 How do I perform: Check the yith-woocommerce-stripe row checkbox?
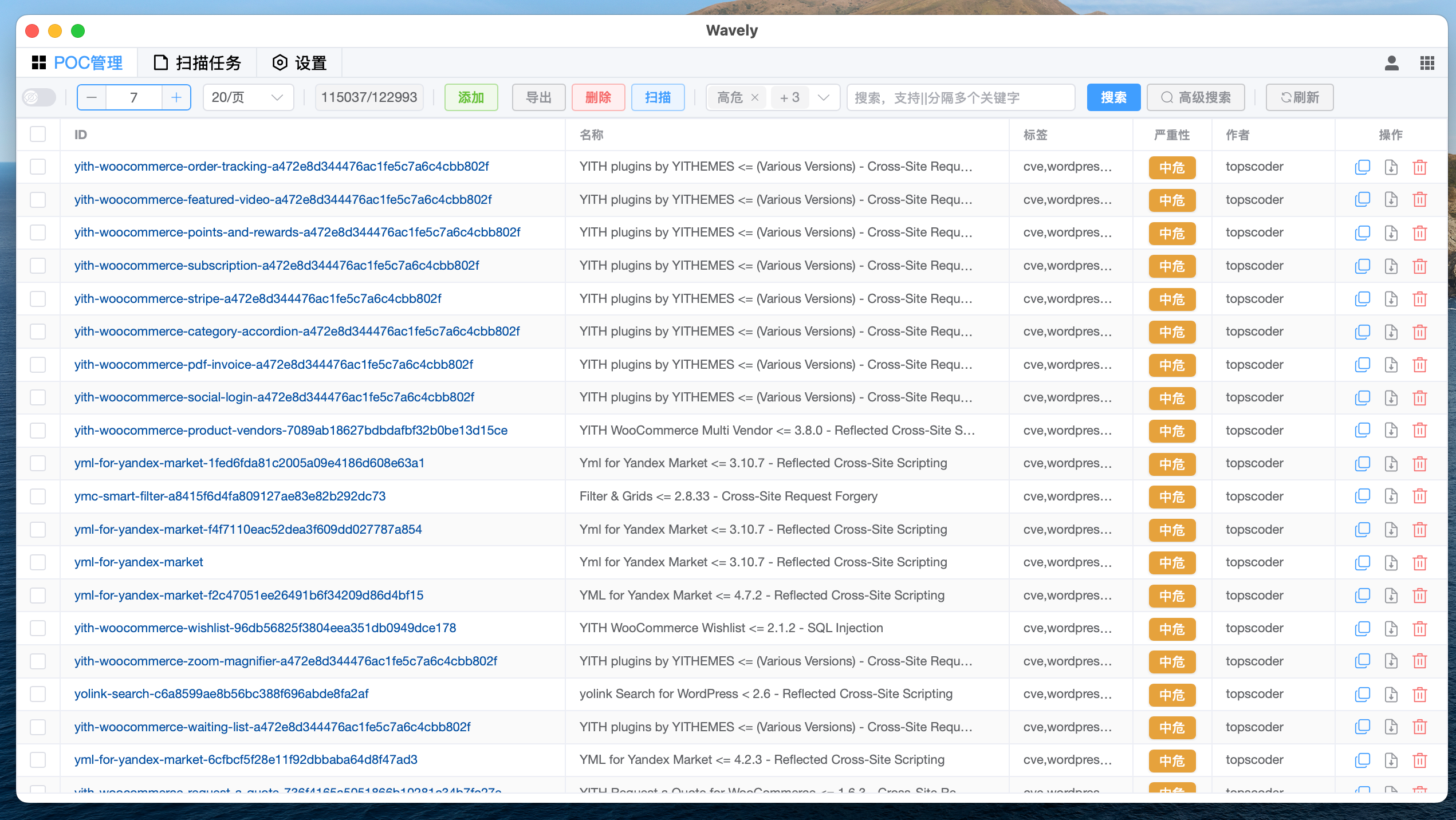pyautogui.click(x=38, y=298)
